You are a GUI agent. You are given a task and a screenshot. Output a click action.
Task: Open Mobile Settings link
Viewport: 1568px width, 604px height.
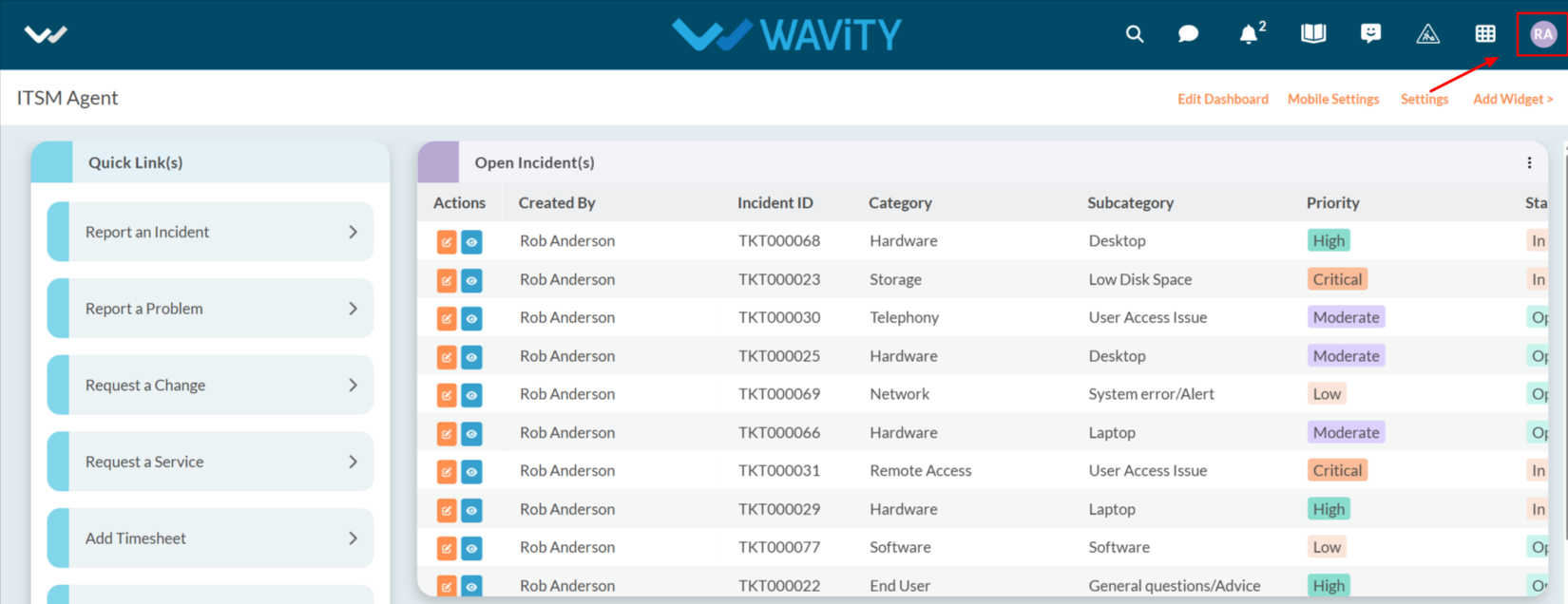1333,99
